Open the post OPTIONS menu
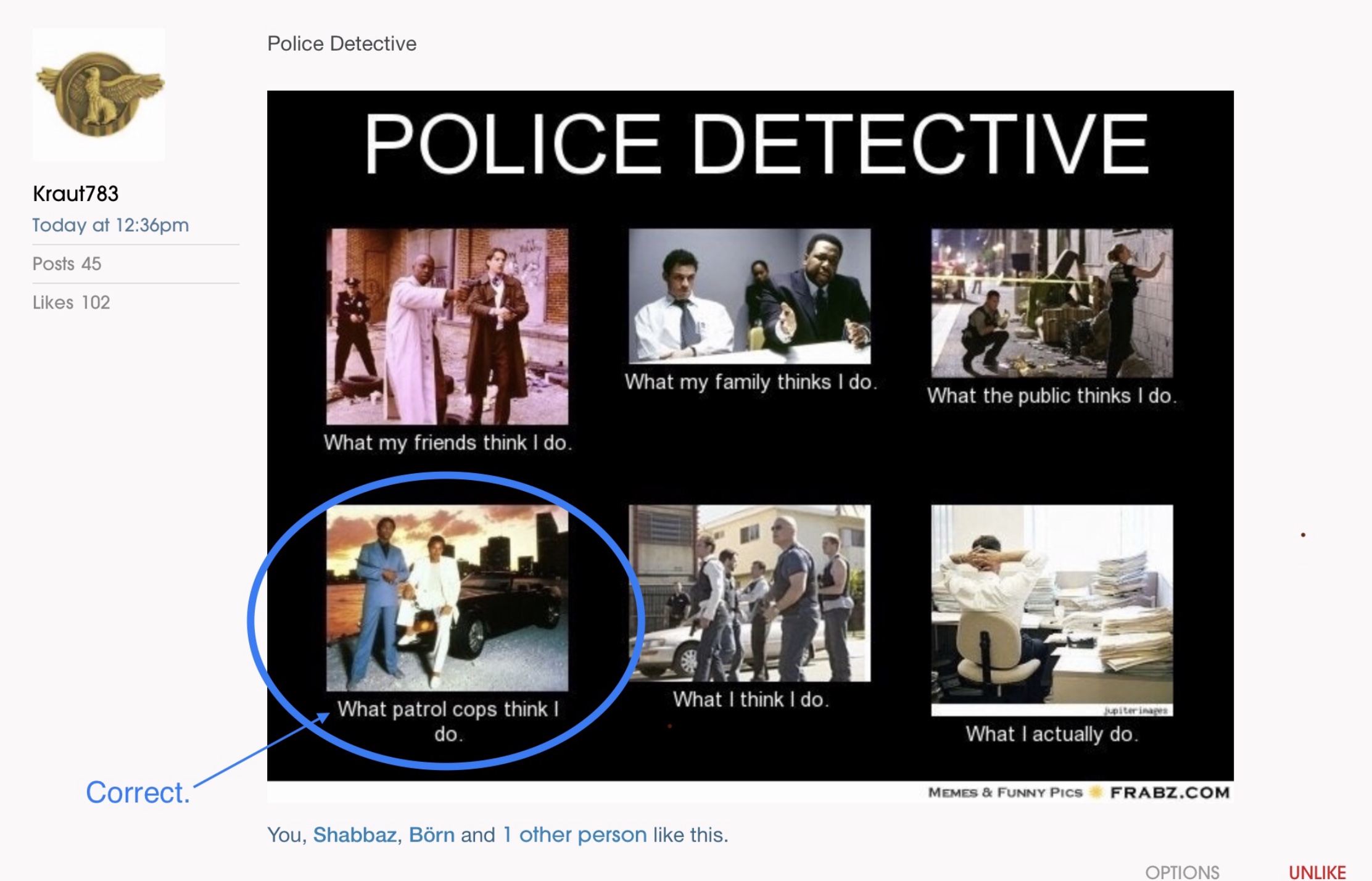Viewport: 1372px width, 881px height. click(1182, 872)
